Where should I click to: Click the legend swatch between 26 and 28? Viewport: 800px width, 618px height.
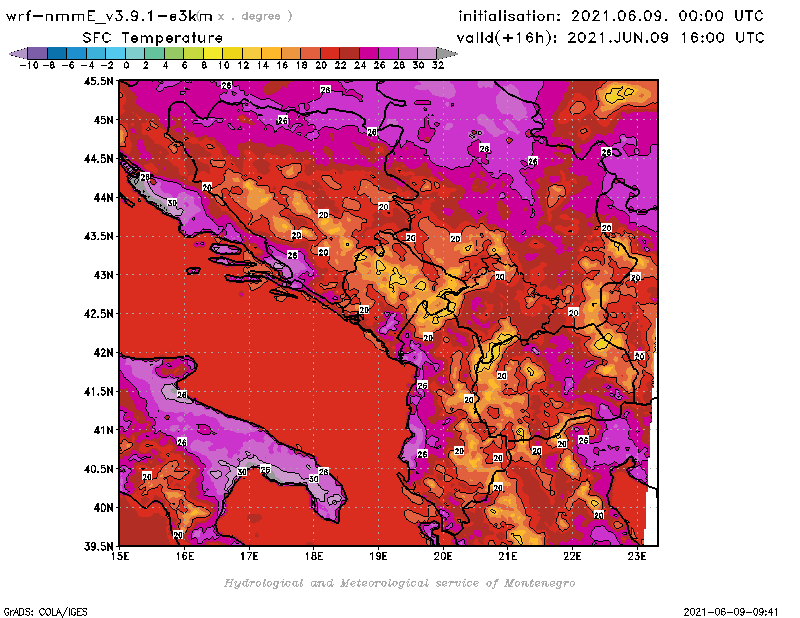click(388, 53)
